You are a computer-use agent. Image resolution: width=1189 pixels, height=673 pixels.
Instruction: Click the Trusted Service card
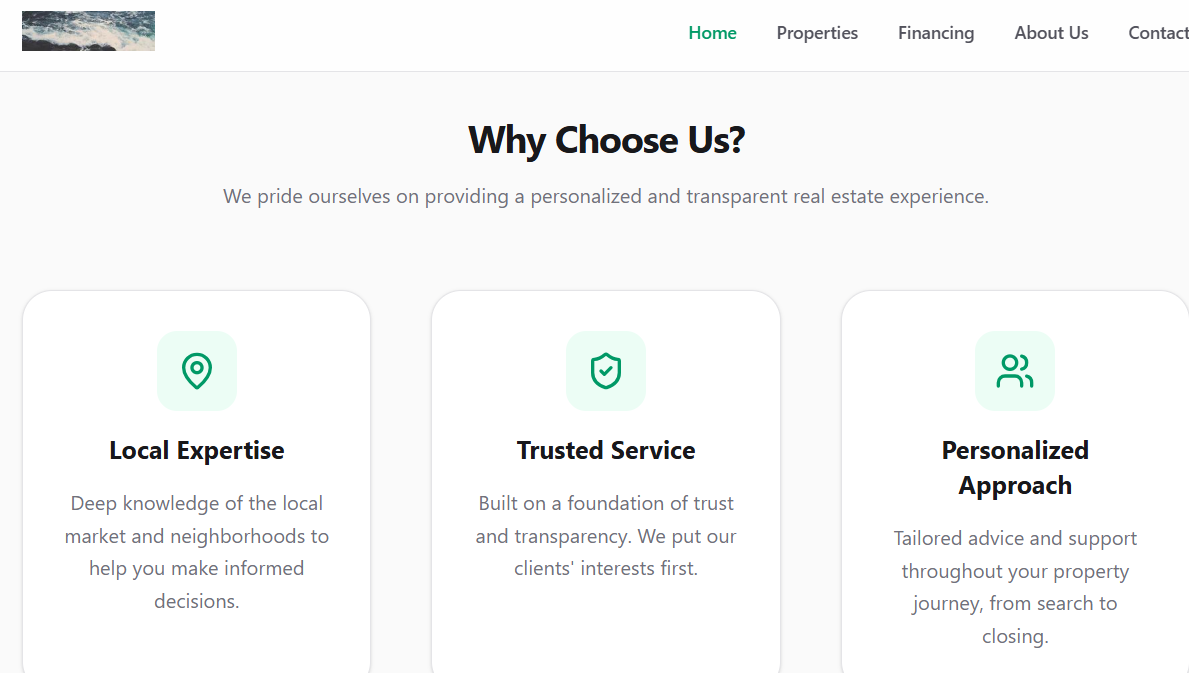tap(606, 480)
